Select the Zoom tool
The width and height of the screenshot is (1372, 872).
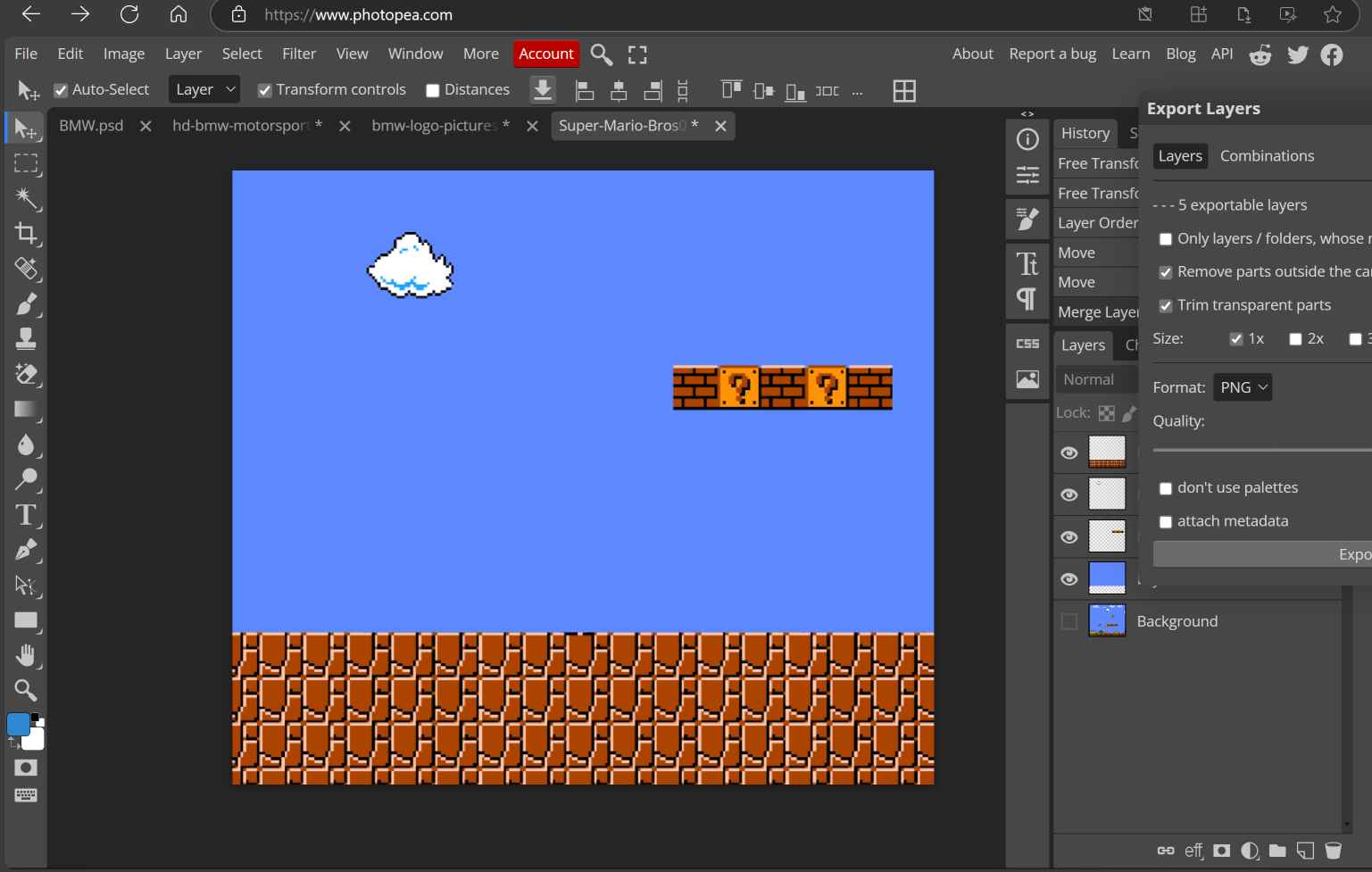[x=26, y=690]
